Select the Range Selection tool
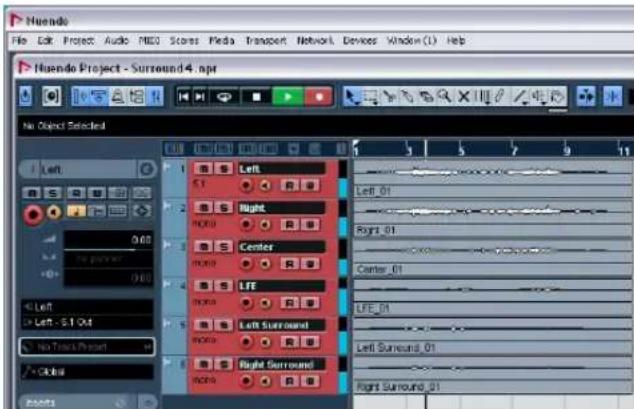 370,97
